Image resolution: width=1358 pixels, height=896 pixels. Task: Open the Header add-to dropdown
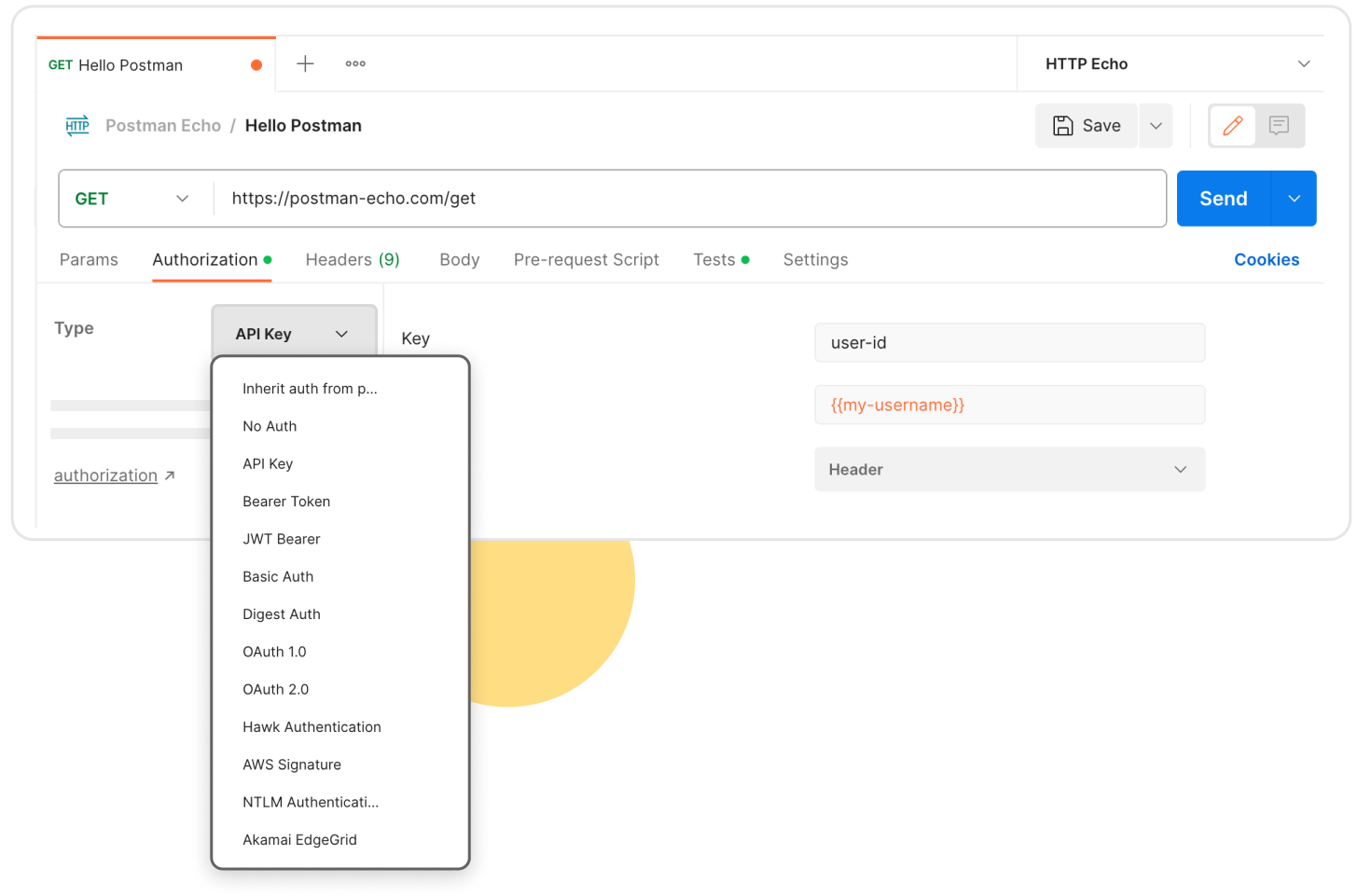[1010, 469]
